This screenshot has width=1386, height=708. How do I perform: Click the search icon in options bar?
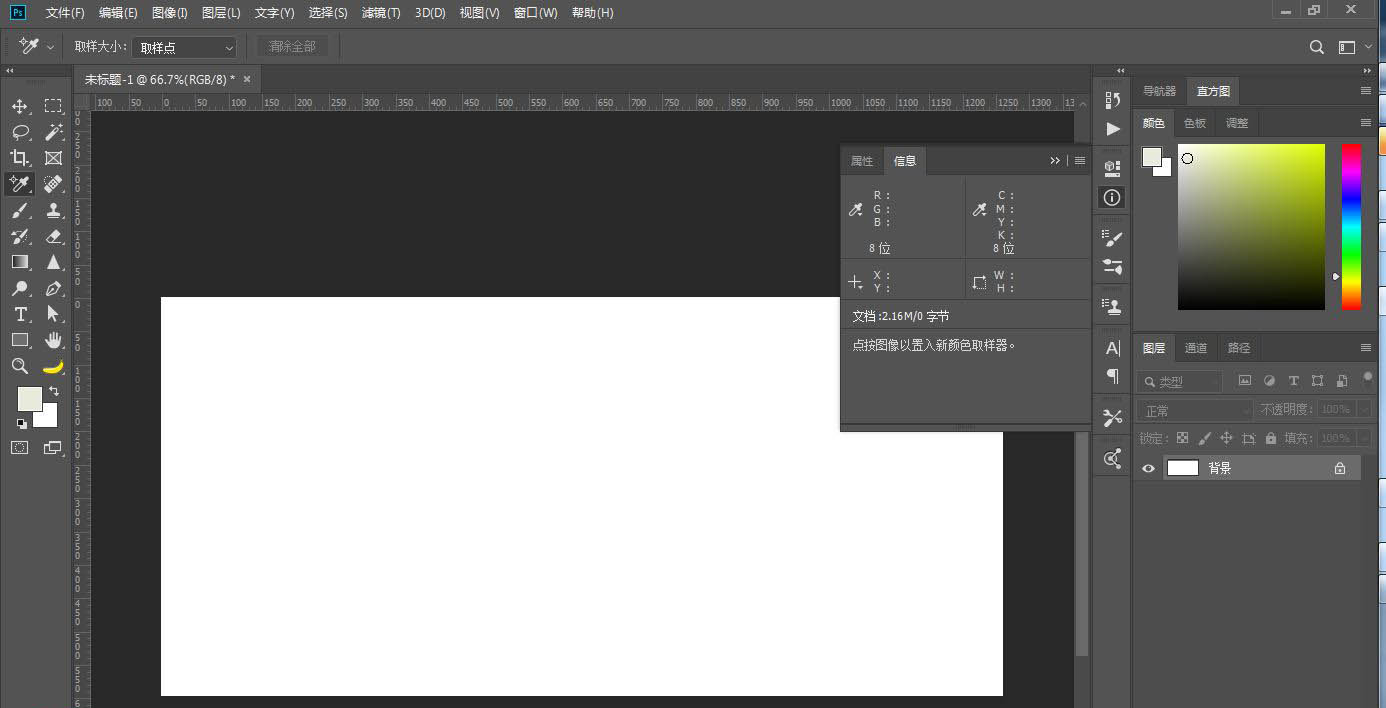click(1317, 47)
